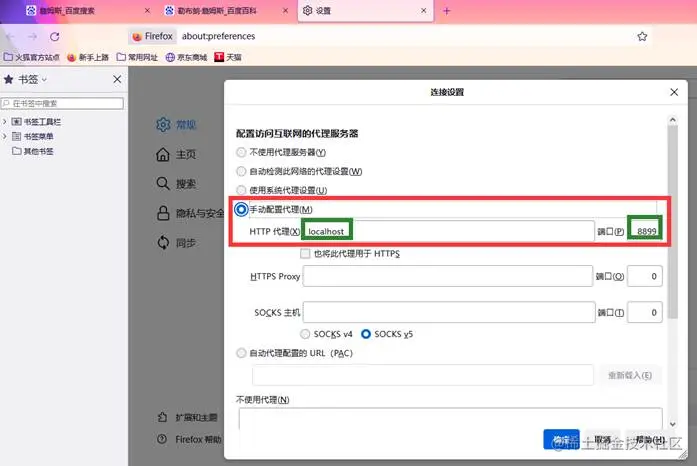Open a new tab with plus button
The width and height of the screenshot is (697, 466).
point(447,11)
